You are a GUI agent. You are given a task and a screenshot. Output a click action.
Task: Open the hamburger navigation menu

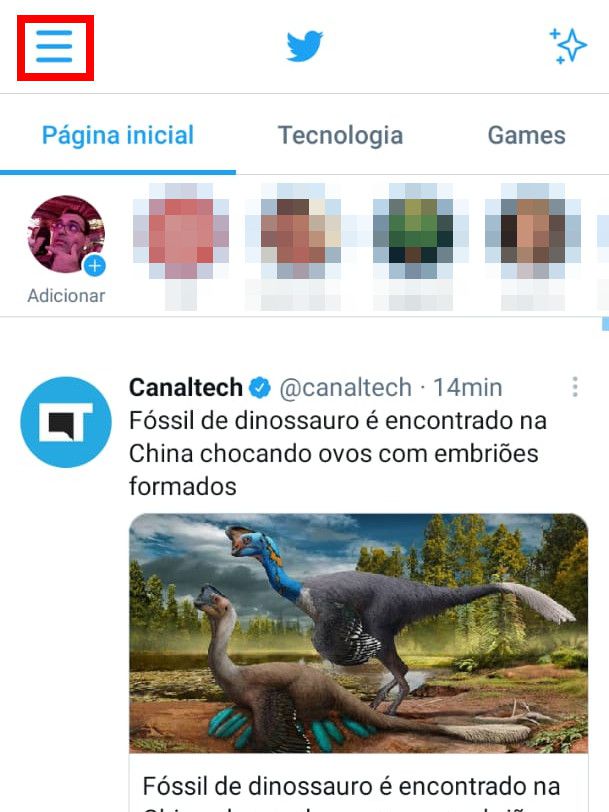tap(54, 47)
